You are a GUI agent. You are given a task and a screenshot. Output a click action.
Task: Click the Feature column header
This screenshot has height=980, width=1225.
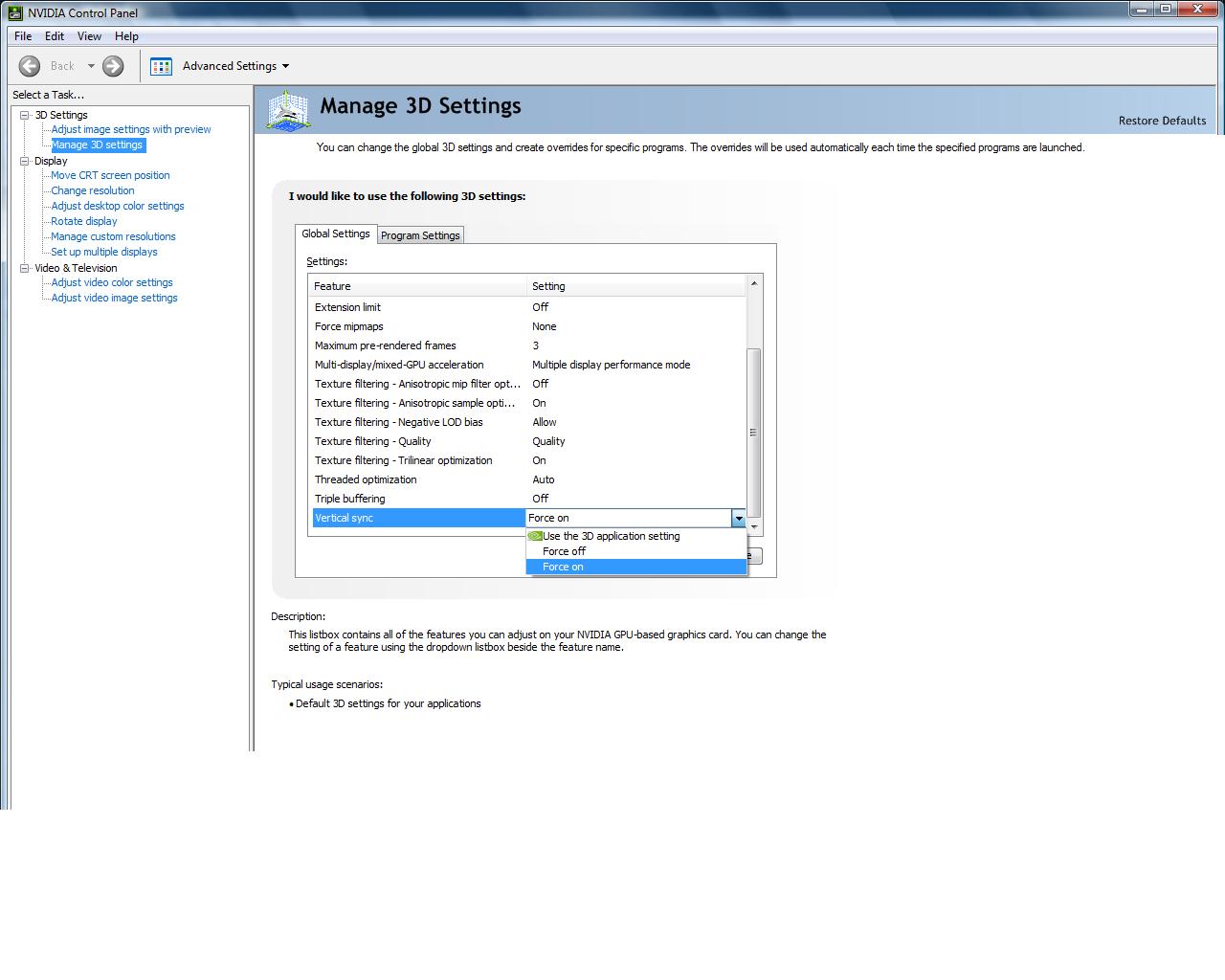point(417,286)
